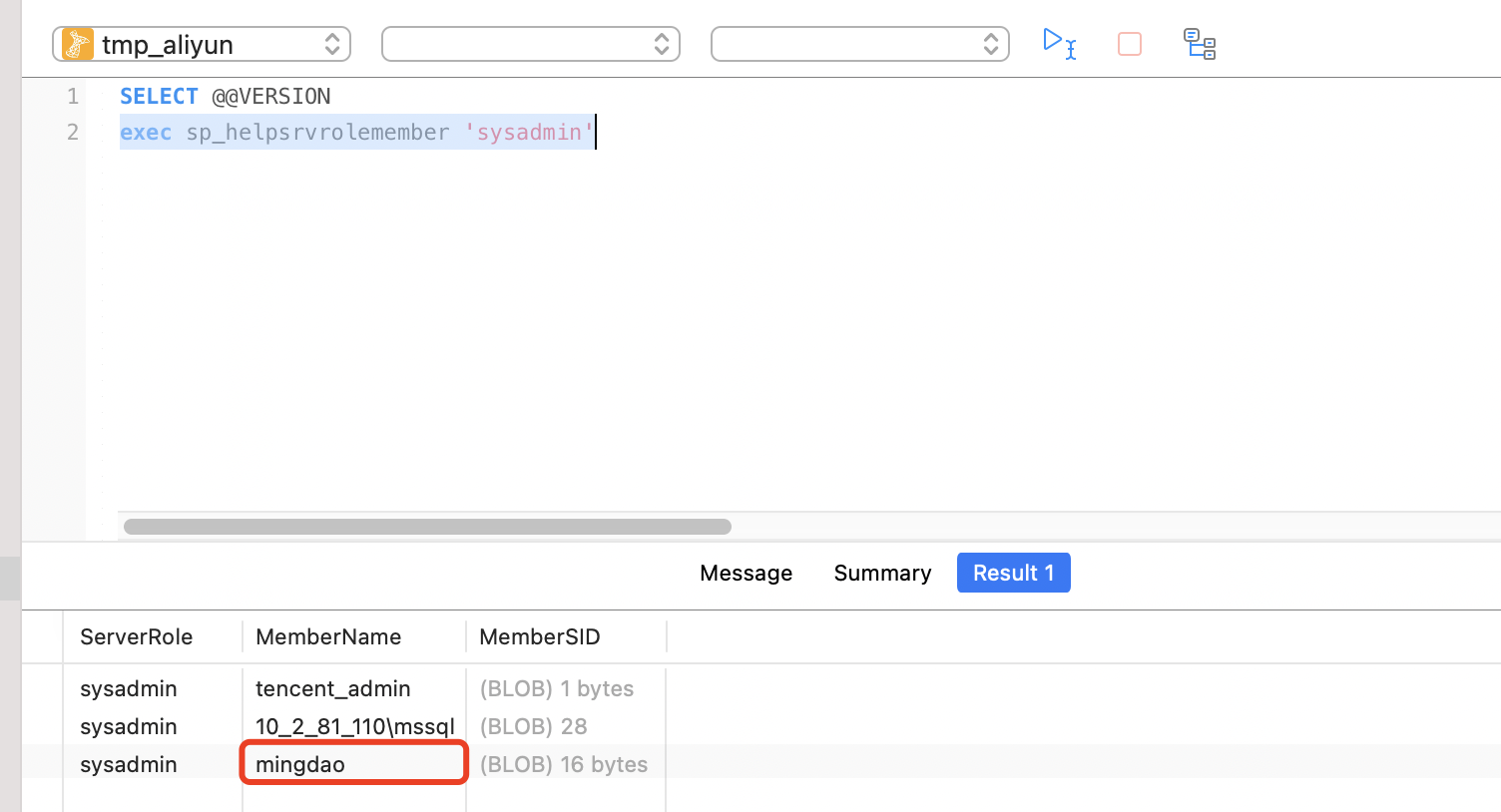Viewport: 1501px width, 812px height.
Task: Select the tencent_admin member name cell
Action: (x=333, y=688)
